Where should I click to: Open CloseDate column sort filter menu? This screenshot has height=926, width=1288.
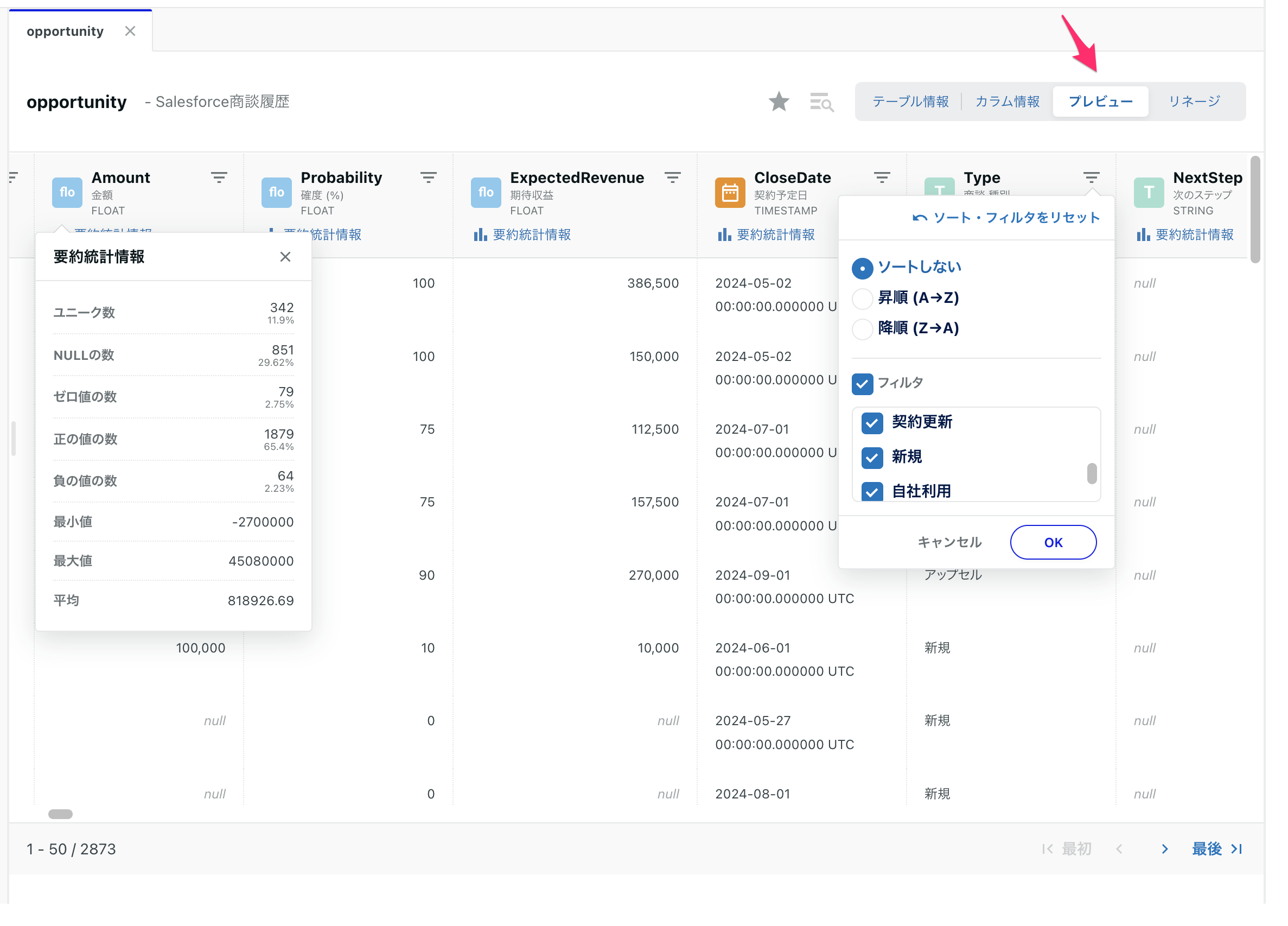(x=882, y=177)
